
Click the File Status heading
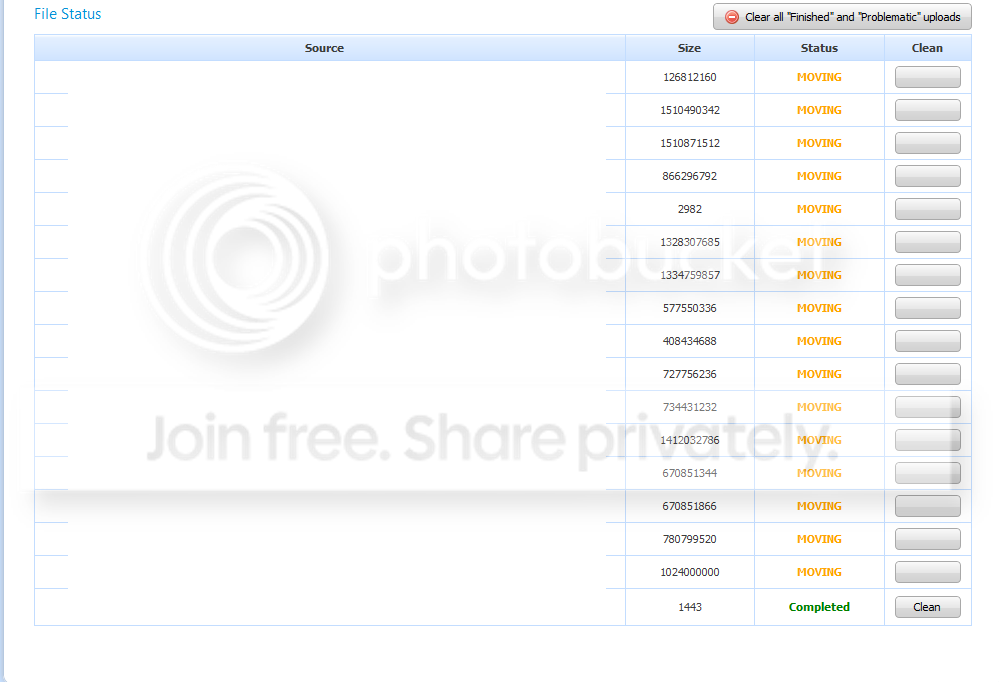click(68, 14)
